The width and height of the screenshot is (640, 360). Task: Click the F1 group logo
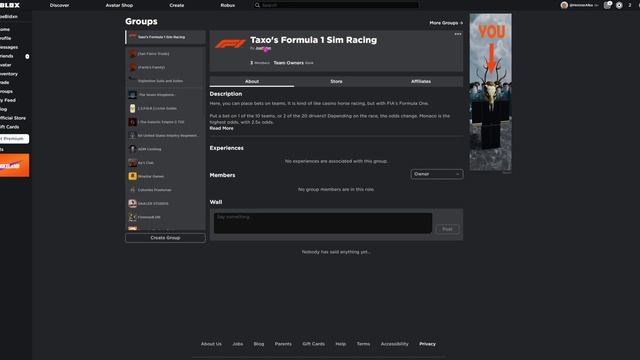(230, 44)
